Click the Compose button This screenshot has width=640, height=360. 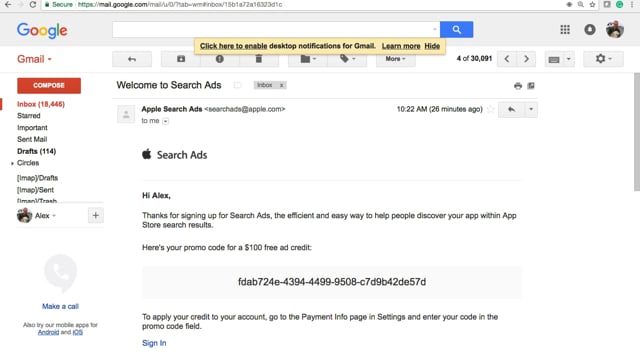tap(49, 86)
